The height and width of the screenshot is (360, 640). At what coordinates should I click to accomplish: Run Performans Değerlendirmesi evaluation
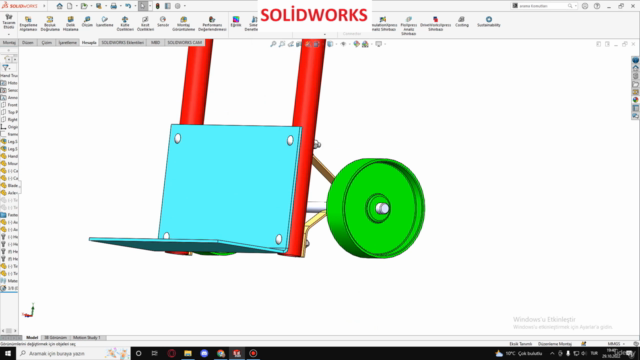tap(212, 24)
